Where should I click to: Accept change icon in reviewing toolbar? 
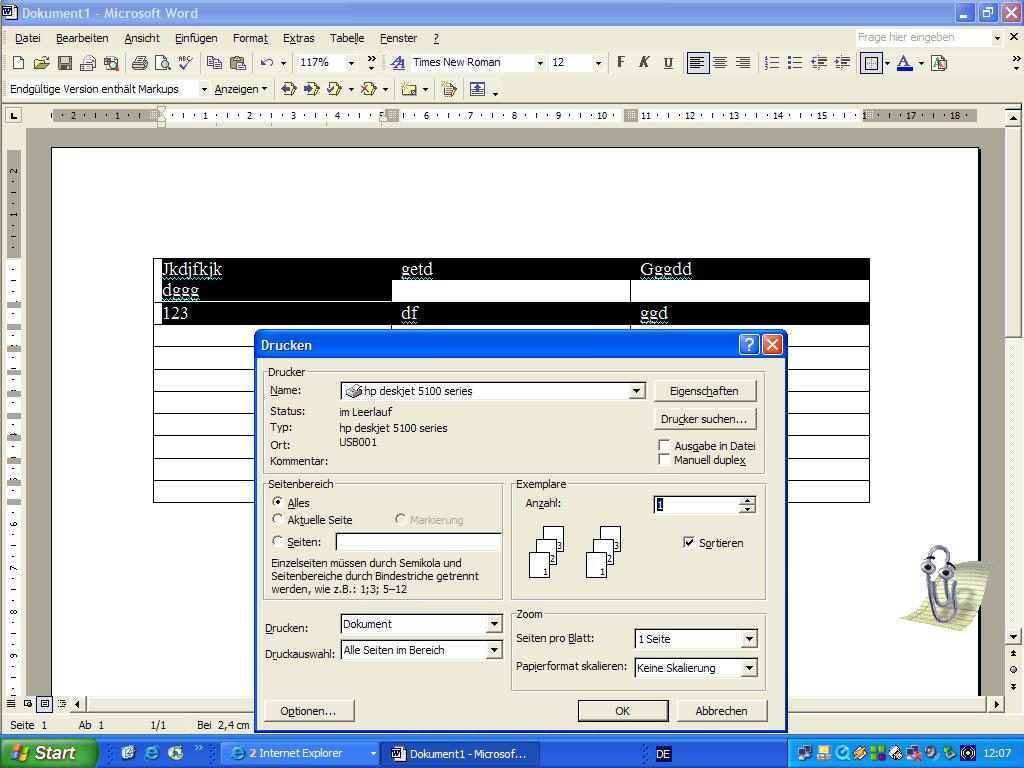click(335, 89)
